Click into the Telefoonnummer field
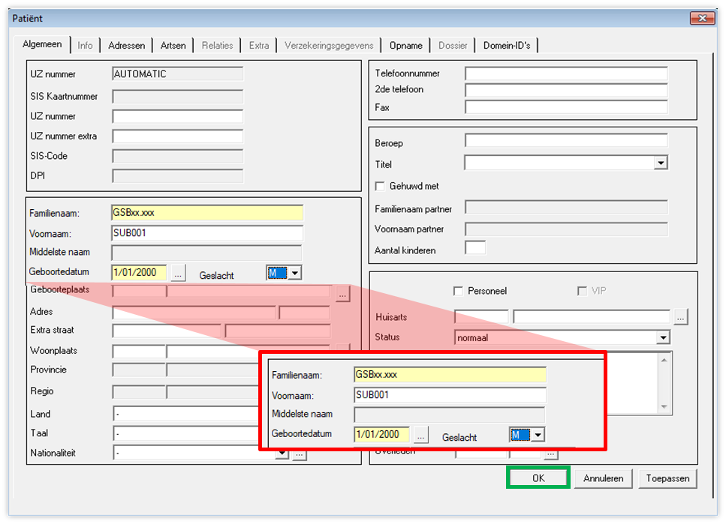The height and width of the screenshot is (524, 726). [565, 73]
